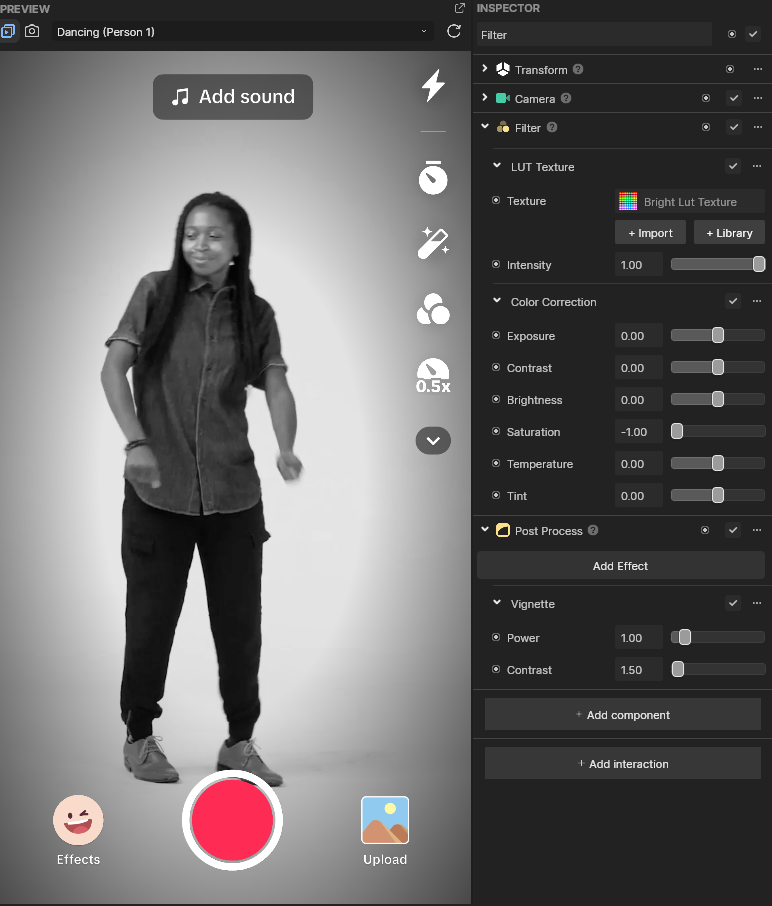The width and height of the screenshot is (772, 906).
Task: Disable the Filter component checkbox
Action: pos(734,127)
